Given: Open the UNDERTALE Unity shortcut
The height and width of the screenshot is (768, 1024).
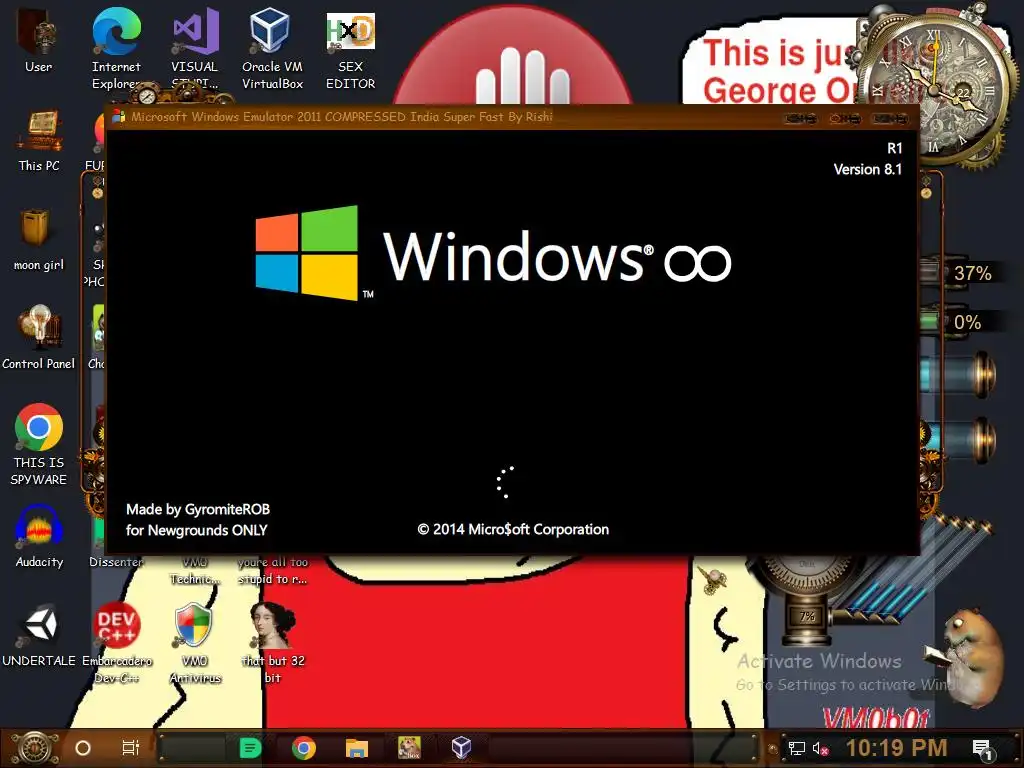Looking at the screenshot, I should (x=39, y=635).
